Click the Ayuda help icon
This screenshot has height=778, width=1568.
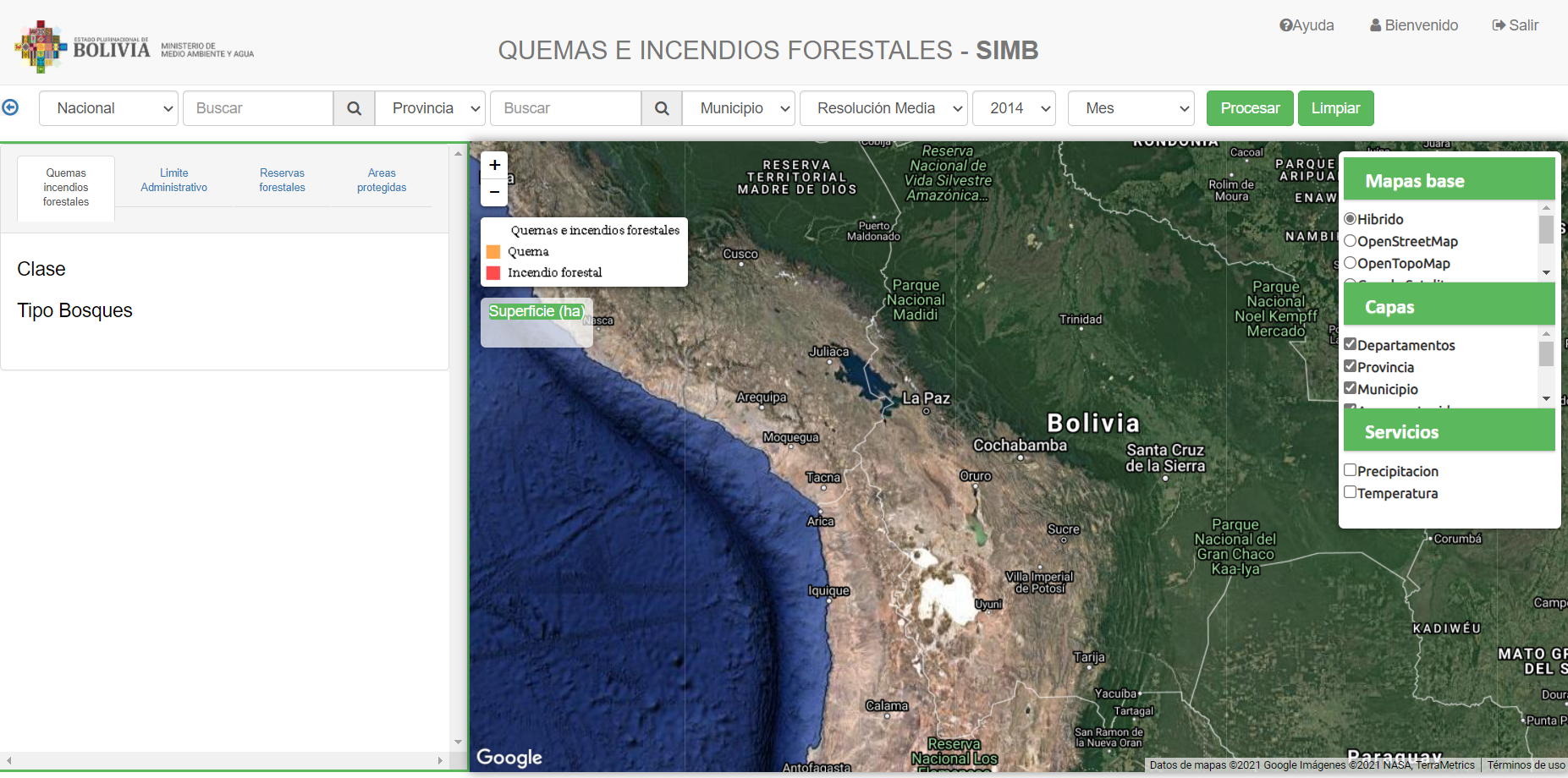coord(1285,25)
